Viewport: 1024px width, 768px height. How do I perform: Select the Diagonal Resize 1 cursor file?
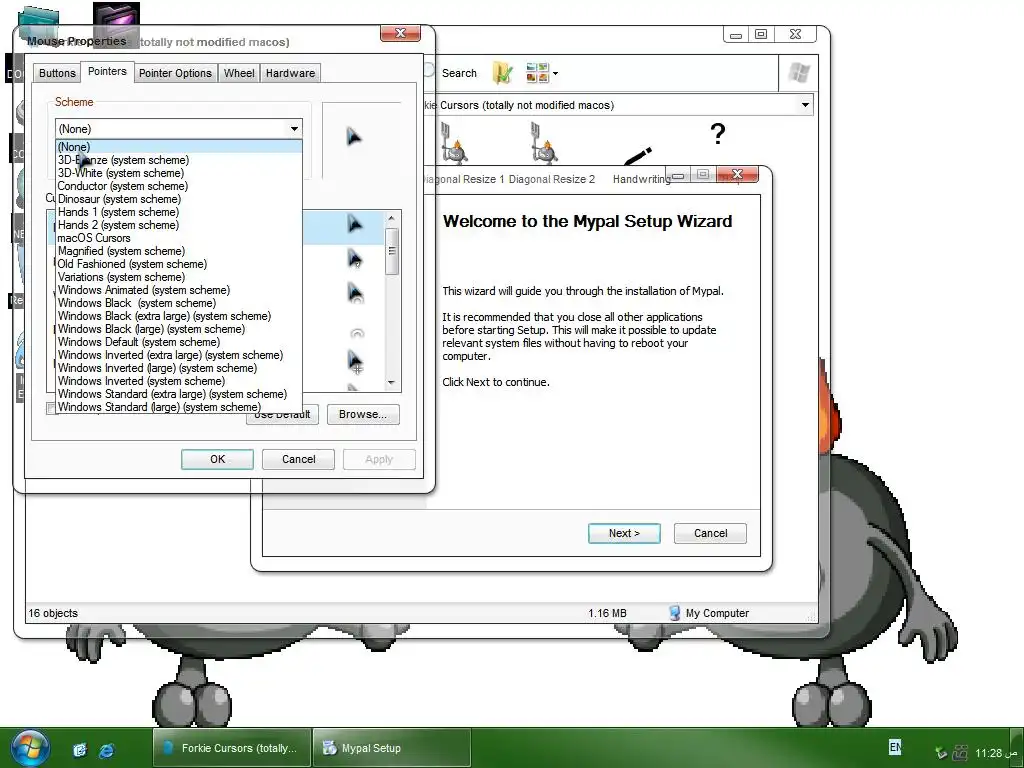pos(455,142)
